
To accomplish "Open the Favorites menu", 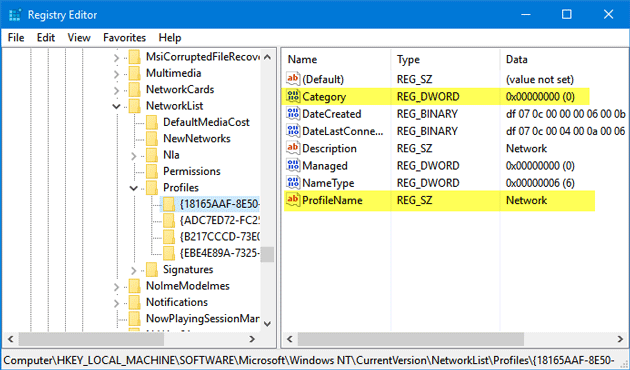I will click(124, 38).
